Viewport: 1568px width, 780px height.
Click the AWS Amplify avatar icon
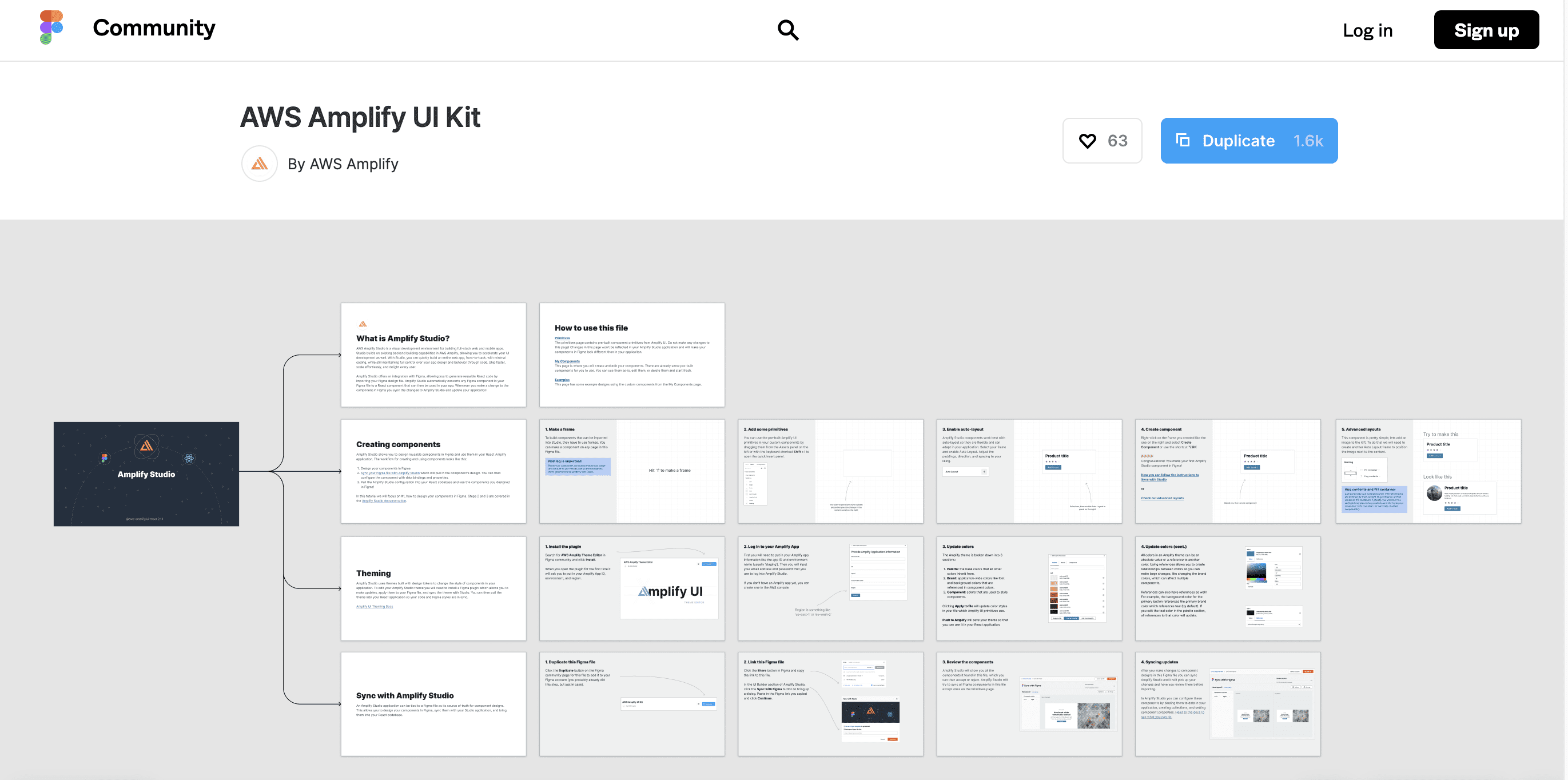coord(258,163)
